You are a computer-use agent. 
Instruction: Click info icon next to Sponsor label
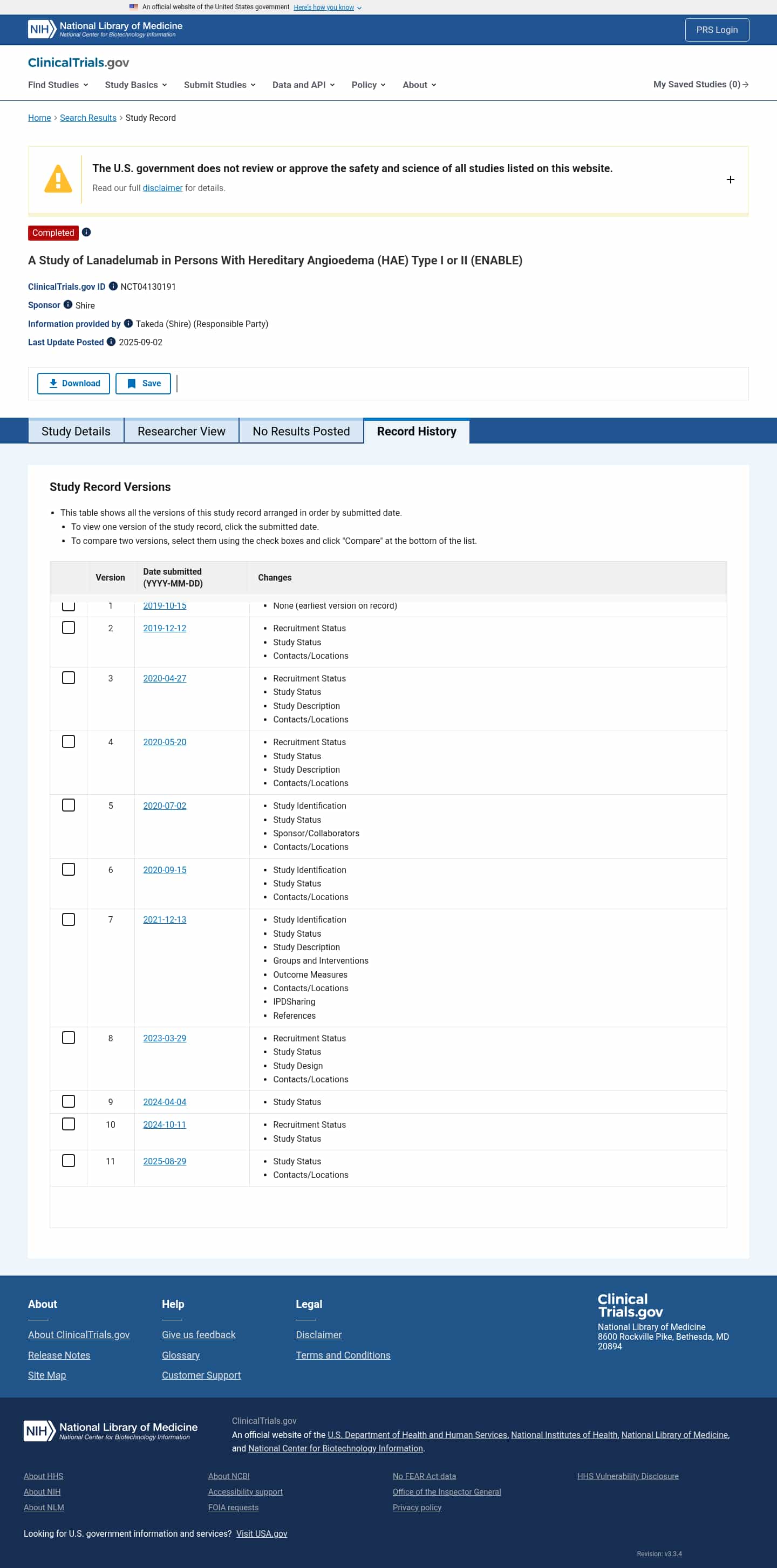(x=67, y=304)
